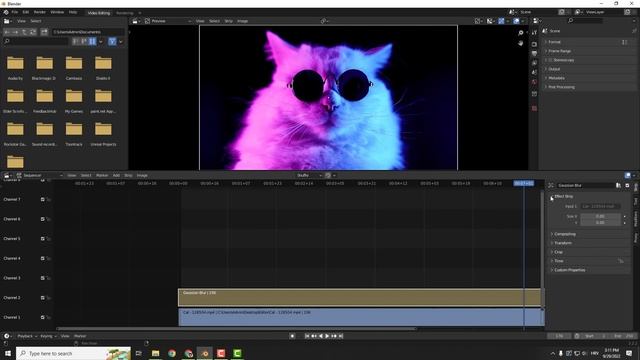Toggle the file browser filter funnel icon
640x360 pixels.
click(x=112, y=41)
